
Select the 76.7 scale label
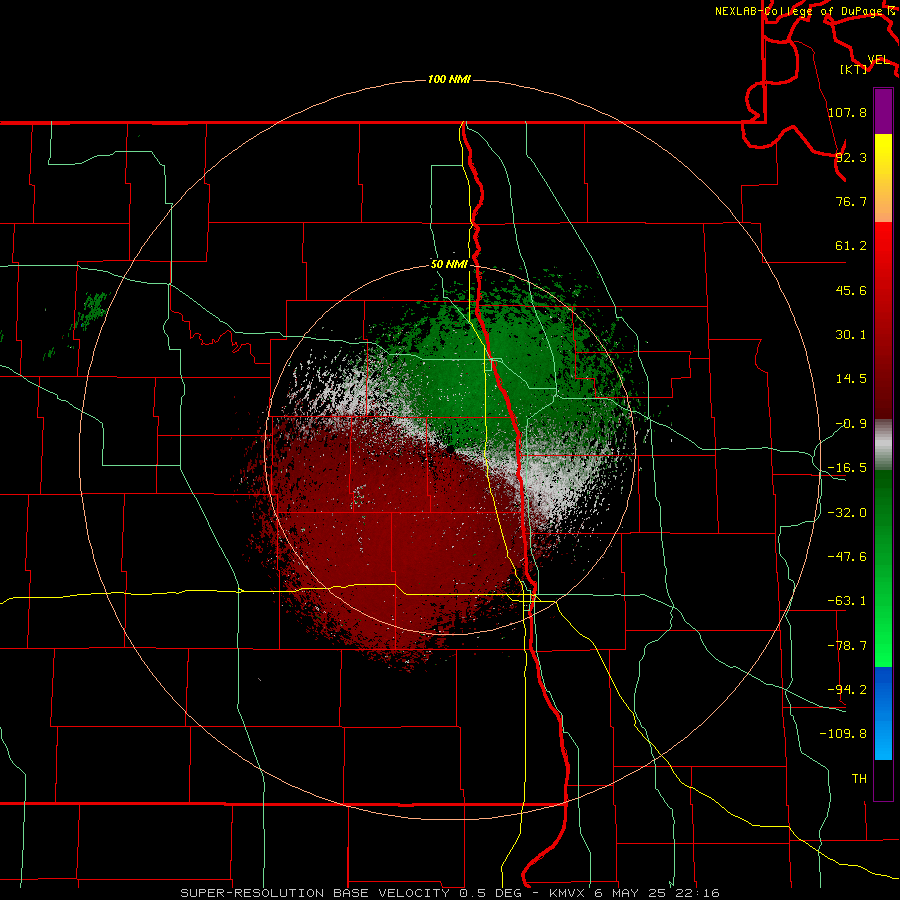[851, 201]
